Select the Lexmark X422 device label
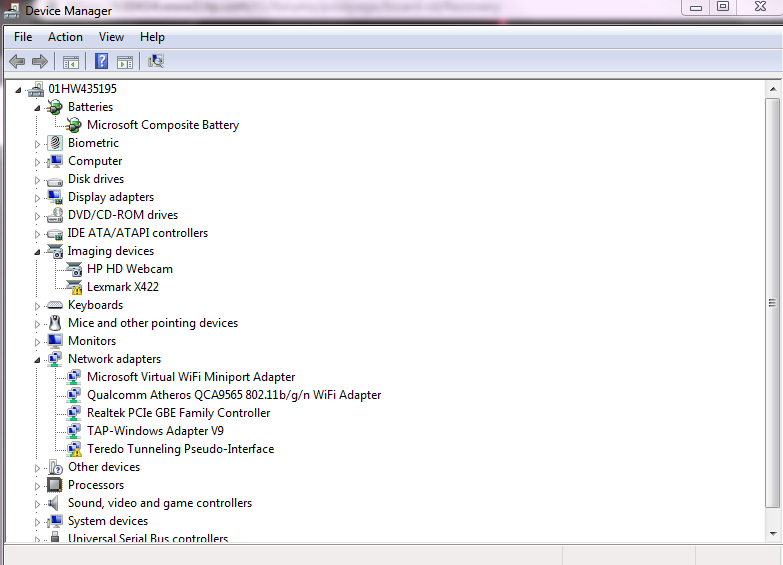 pos(123,287)
